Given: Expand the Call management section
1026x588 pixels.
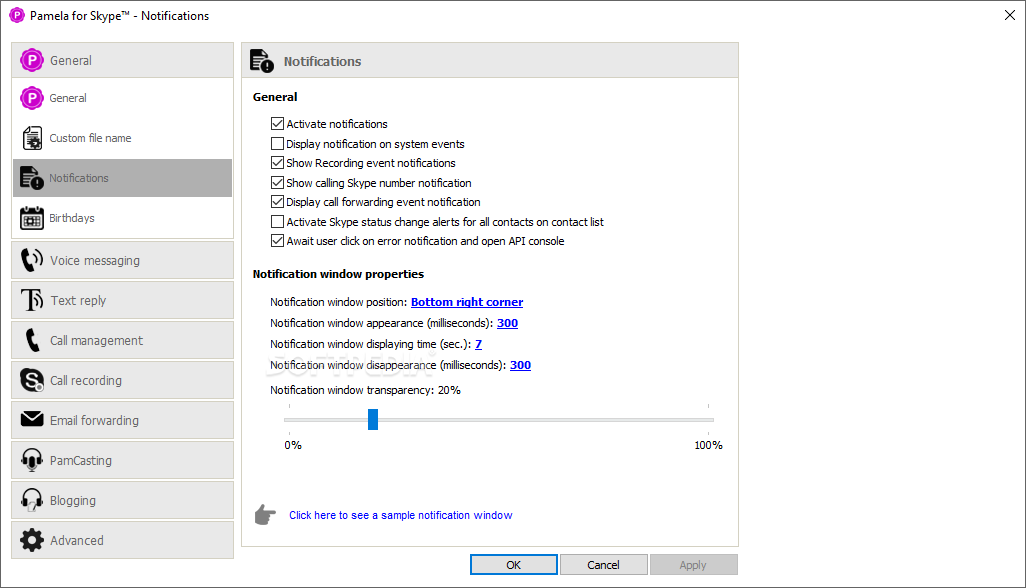Looking at the screenshot, I should pyautogui.click(x=122, y=340).
